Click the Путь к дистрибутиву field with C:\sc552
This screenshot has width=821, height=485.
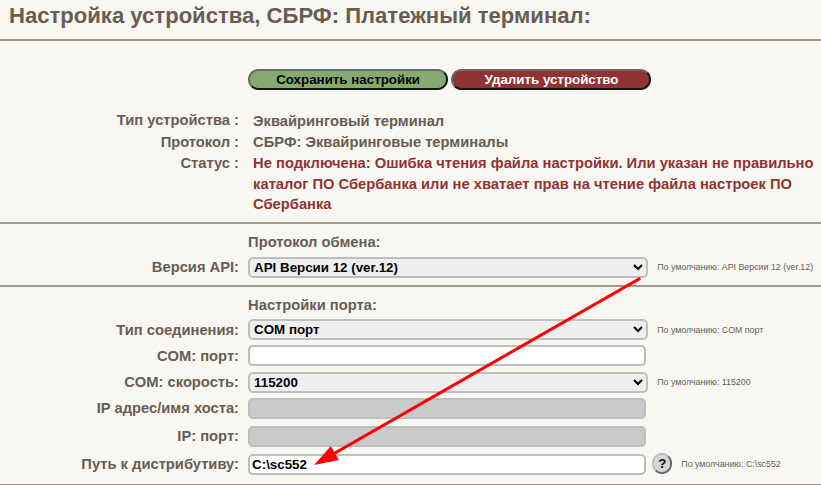(447, 465)
